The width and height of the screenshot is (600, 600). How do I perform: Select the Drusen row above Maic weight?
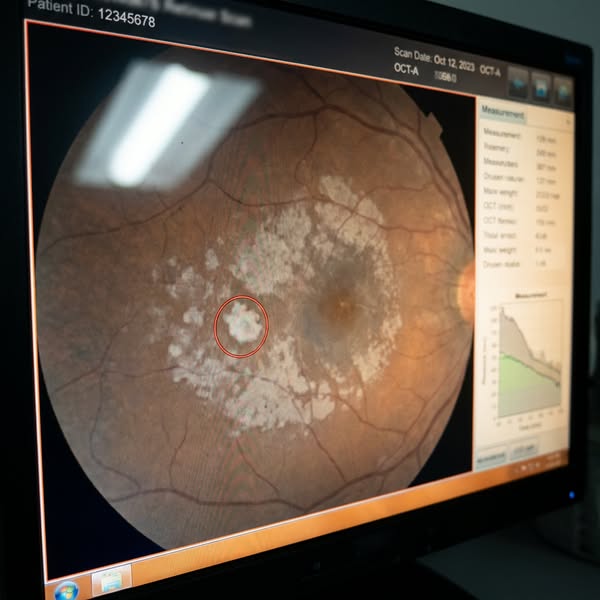point(520,179)
